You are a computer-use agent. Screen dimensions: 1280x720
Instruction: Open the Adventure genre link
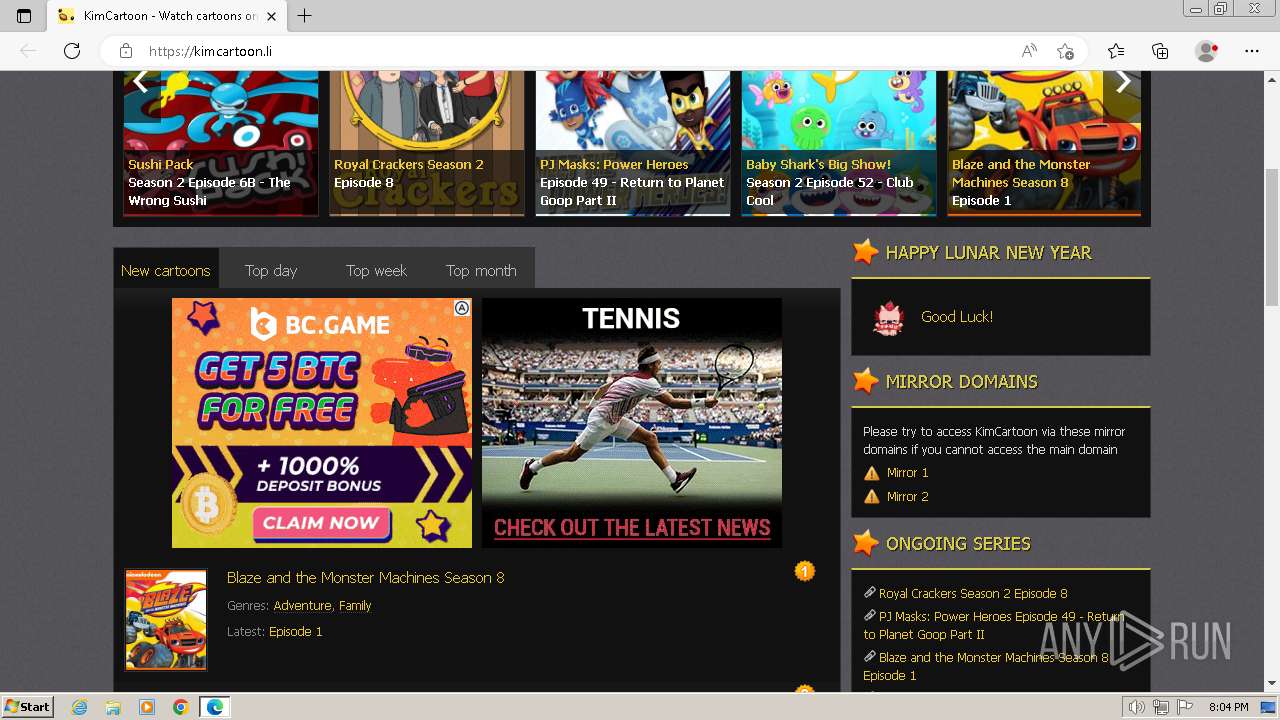click(x=302, y=606)
